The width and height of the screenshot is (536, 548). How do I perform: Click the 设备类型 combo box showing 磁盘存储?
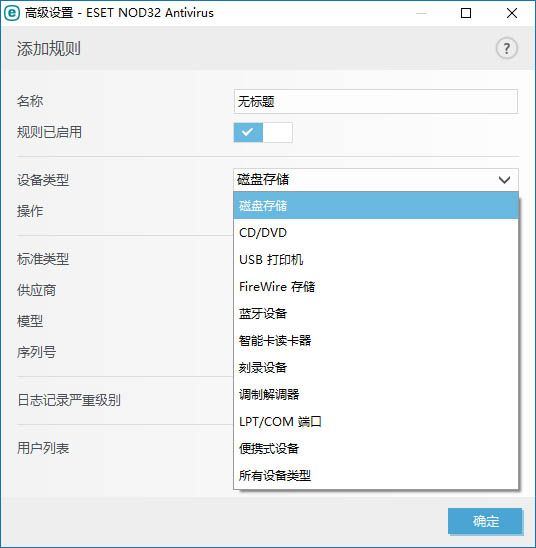click(376, 180)
